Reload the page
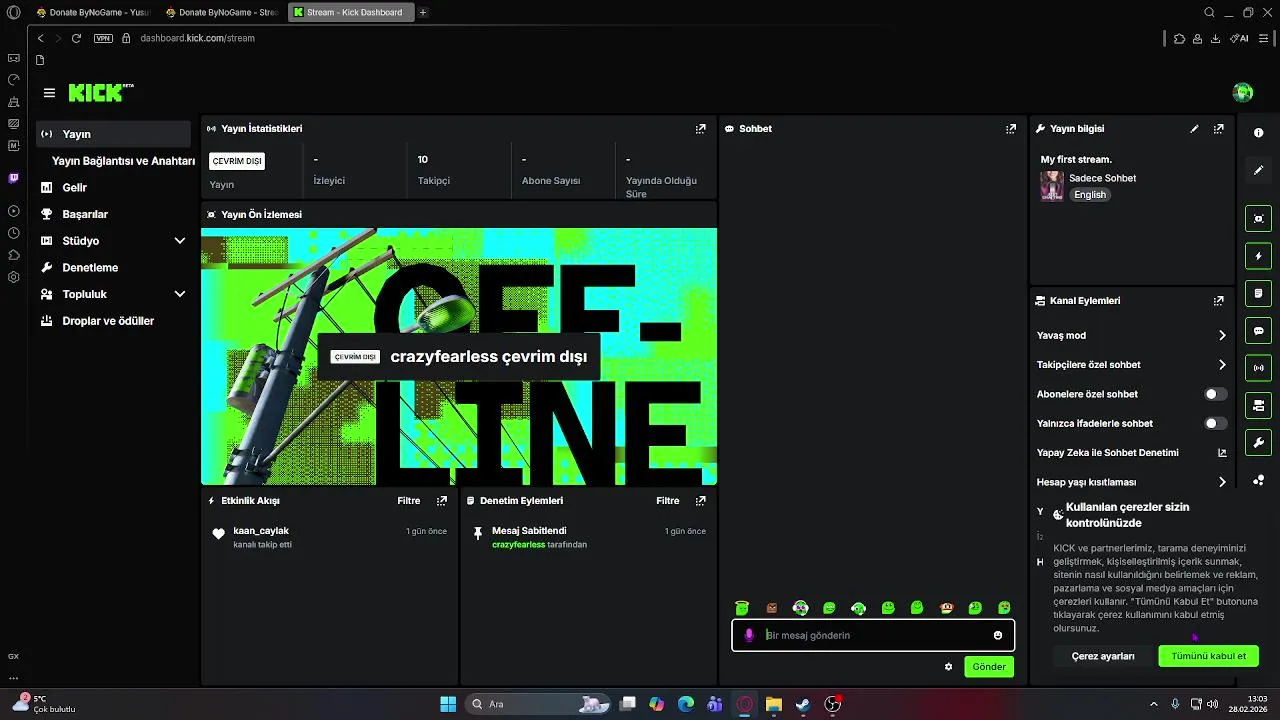The height and width of the screenshot is (720, 1280). [76, 38]
